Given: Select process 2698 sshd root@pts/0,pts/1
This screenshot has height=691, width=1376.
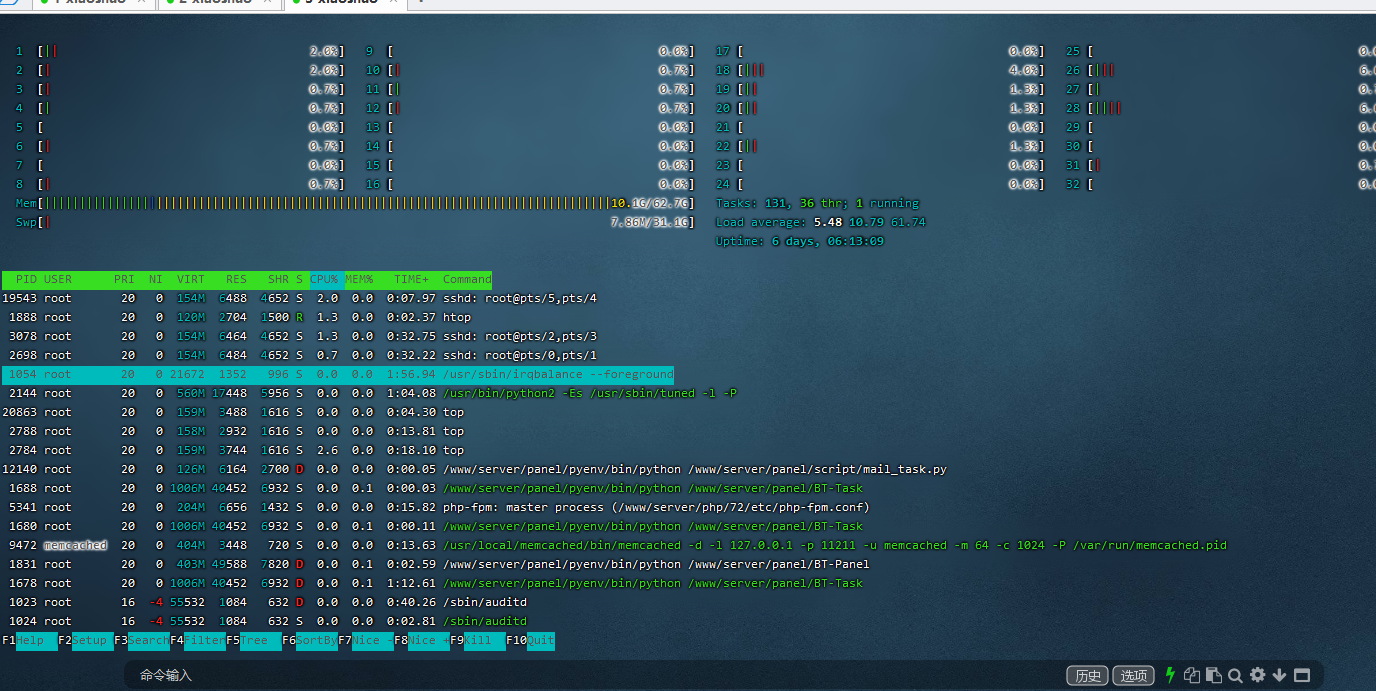Looking at the screenshot, I should click(x=300, y=355).
